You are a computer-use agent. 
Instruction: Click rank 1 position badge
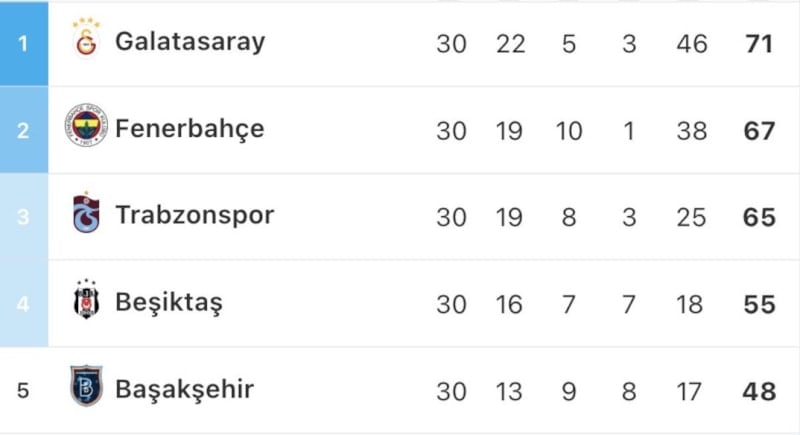[24, 43]
